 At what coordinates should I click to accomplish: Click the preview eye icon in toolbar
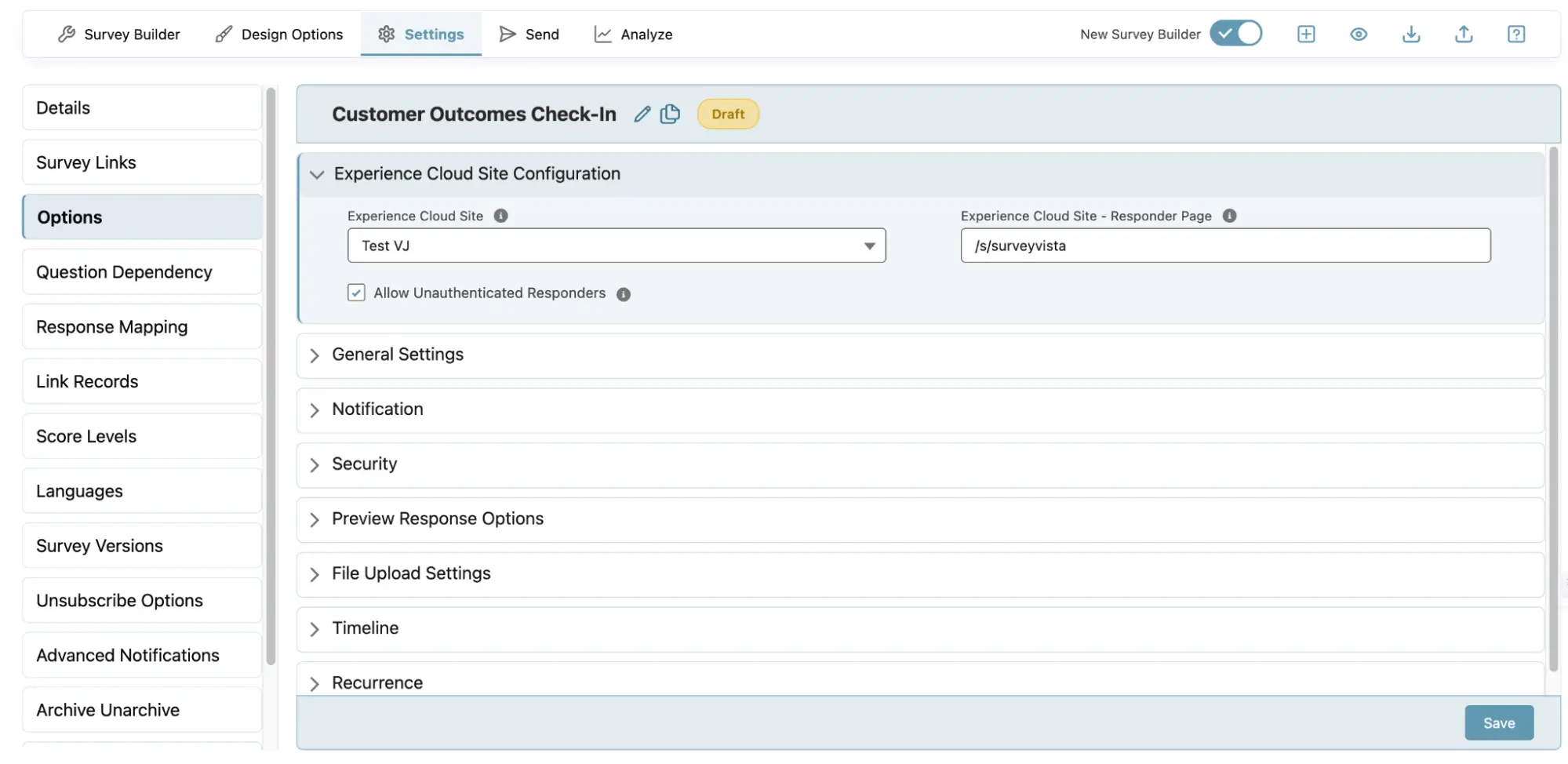pos(1358,35)
